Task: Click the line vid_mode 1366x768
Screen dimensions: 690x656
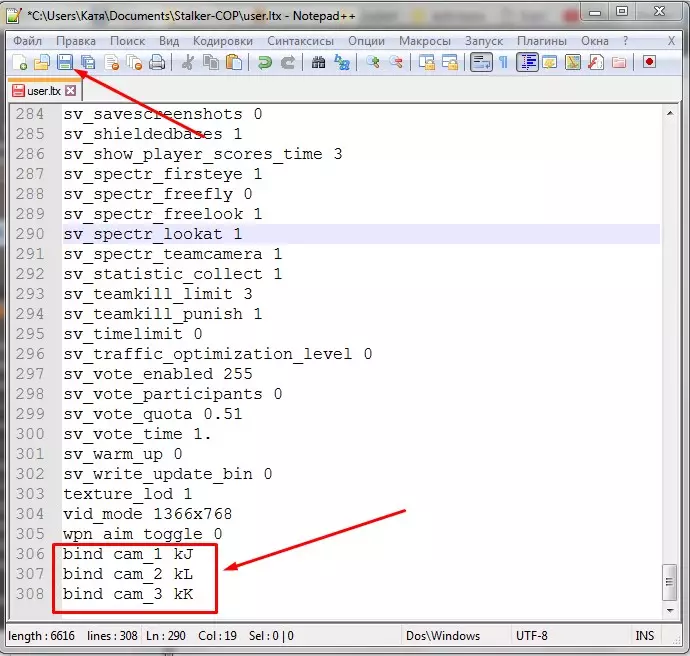Action: (147, 514)
